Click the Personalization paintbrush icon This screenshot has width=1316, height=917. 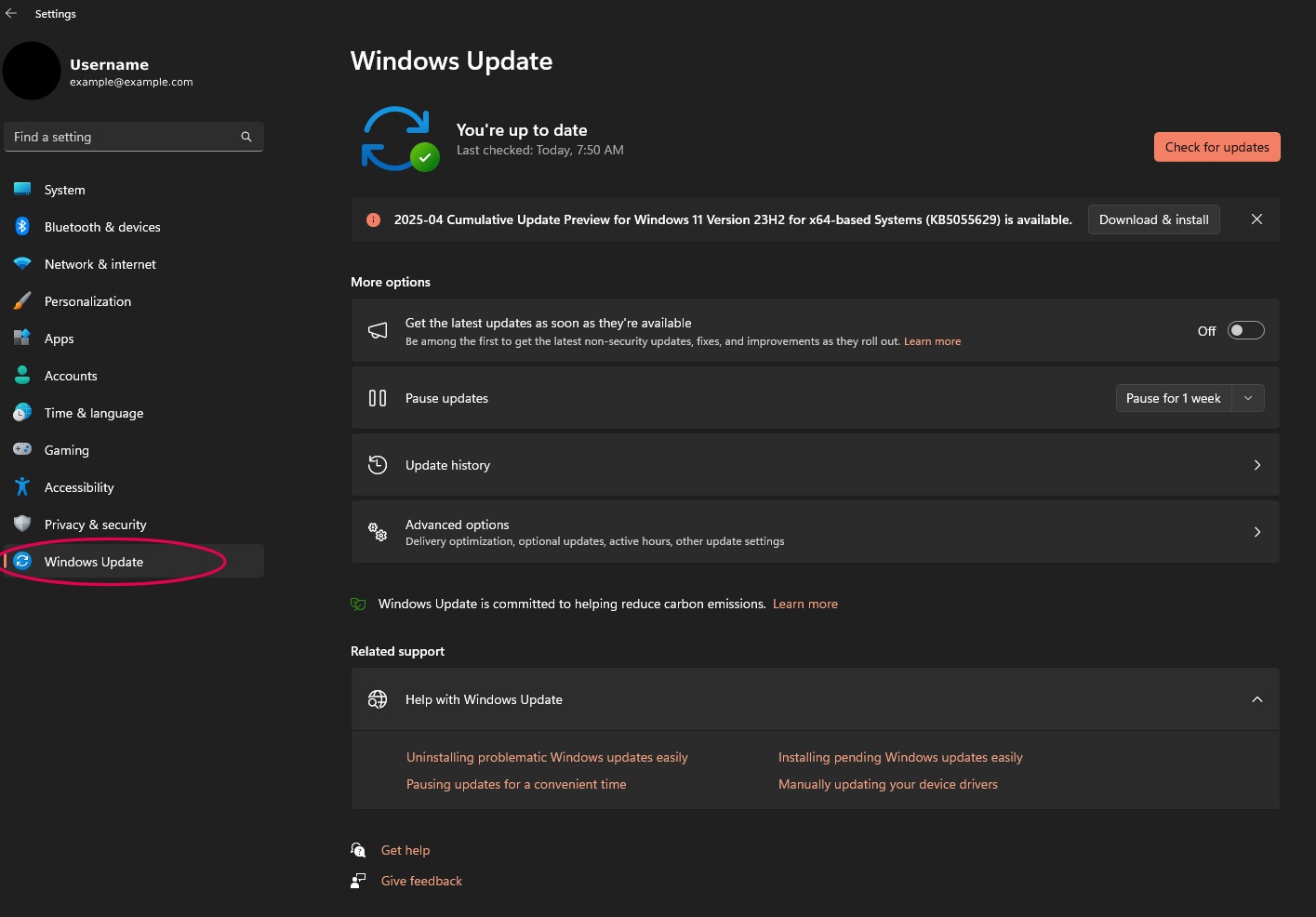pos(22,301)
